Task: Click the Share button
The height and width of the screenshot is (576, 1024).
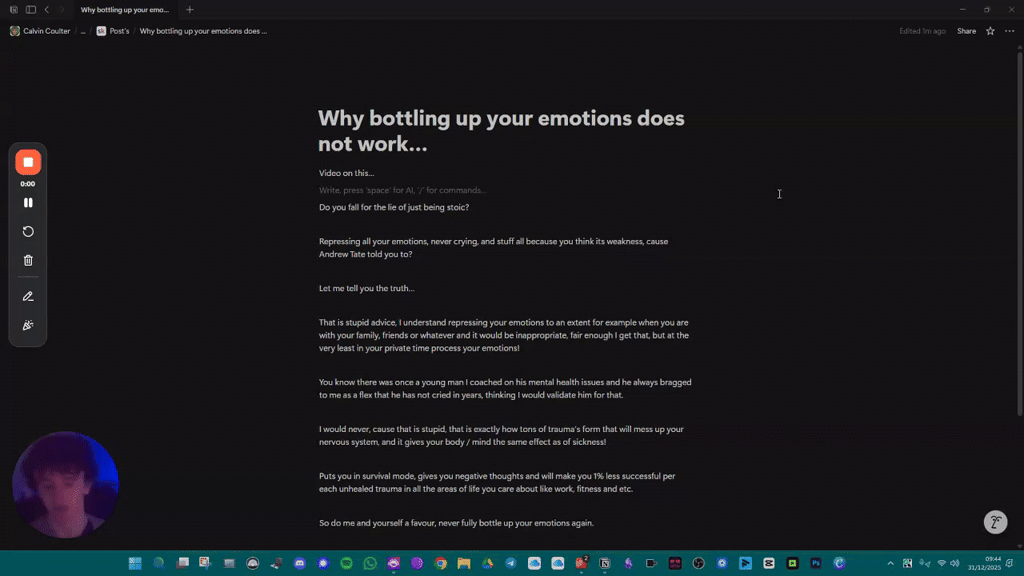Action: (x=966, y=31)
